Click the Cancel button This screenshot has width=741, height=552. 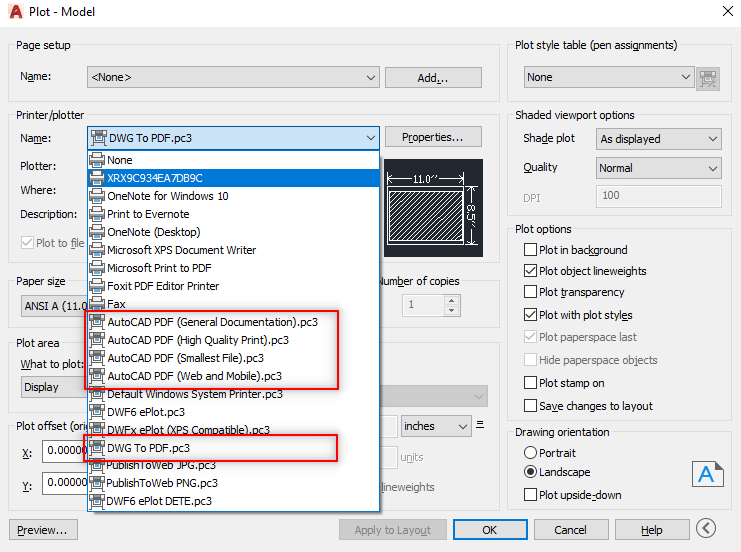[x=570, y=530]
